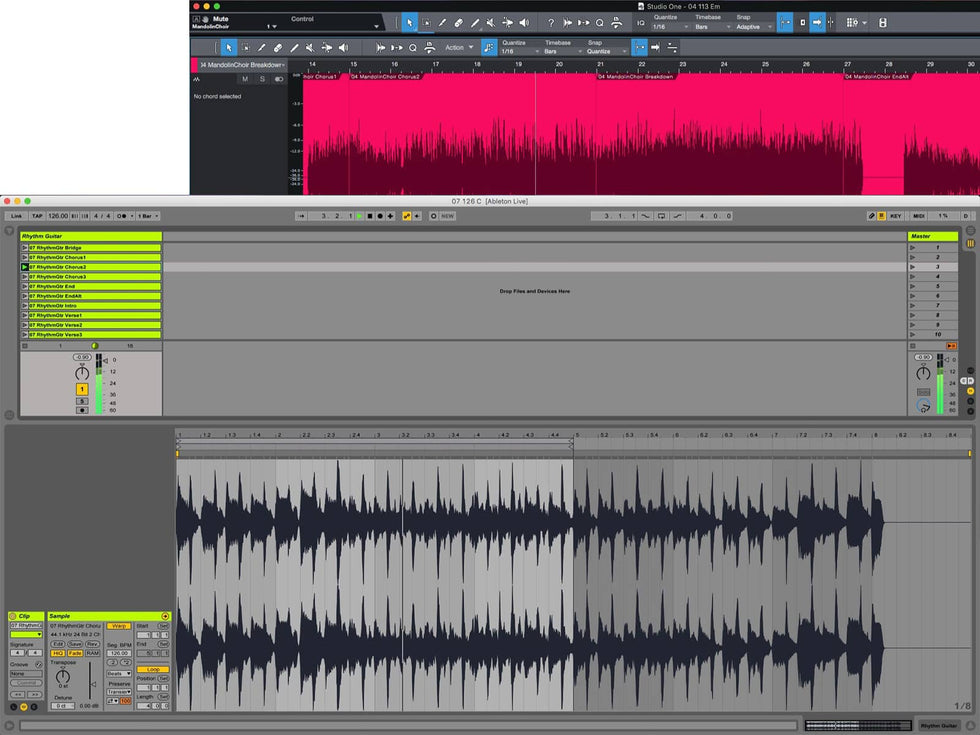Launch Master scene 3
The image size is (980, 735).
[911, 267]
